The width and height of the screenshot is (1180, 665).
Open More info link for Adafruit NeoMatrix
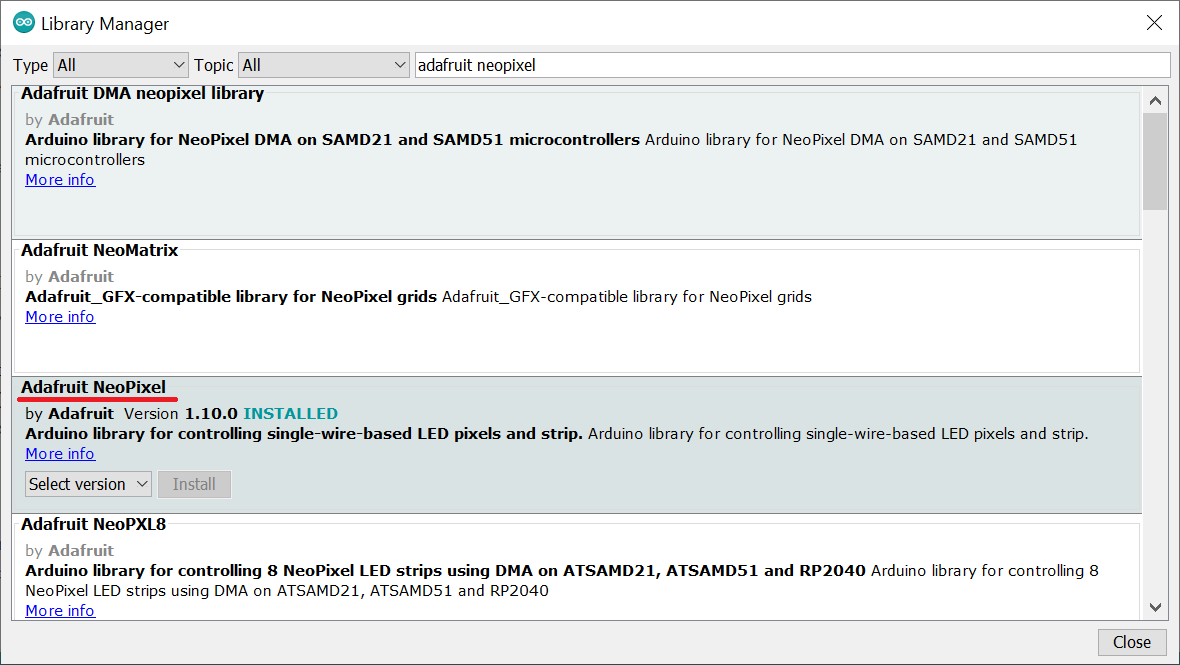60,317
